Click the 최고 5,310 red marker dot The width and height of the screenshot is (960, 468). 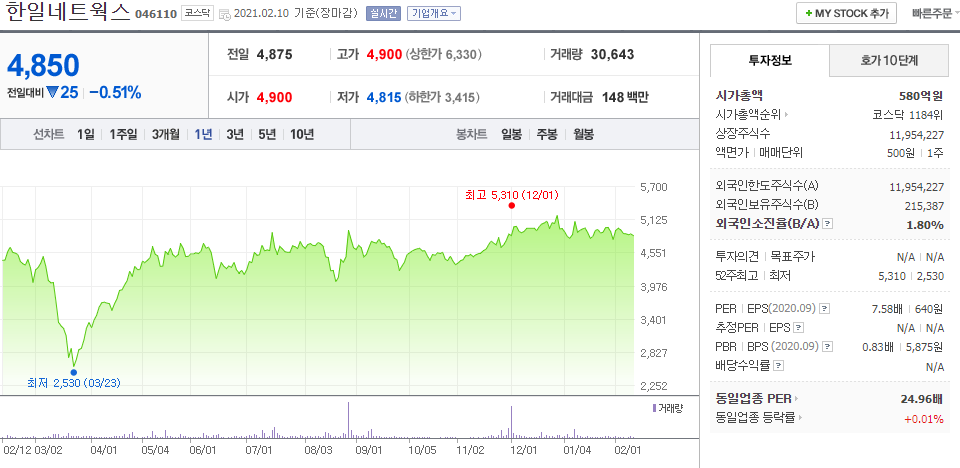511,206
